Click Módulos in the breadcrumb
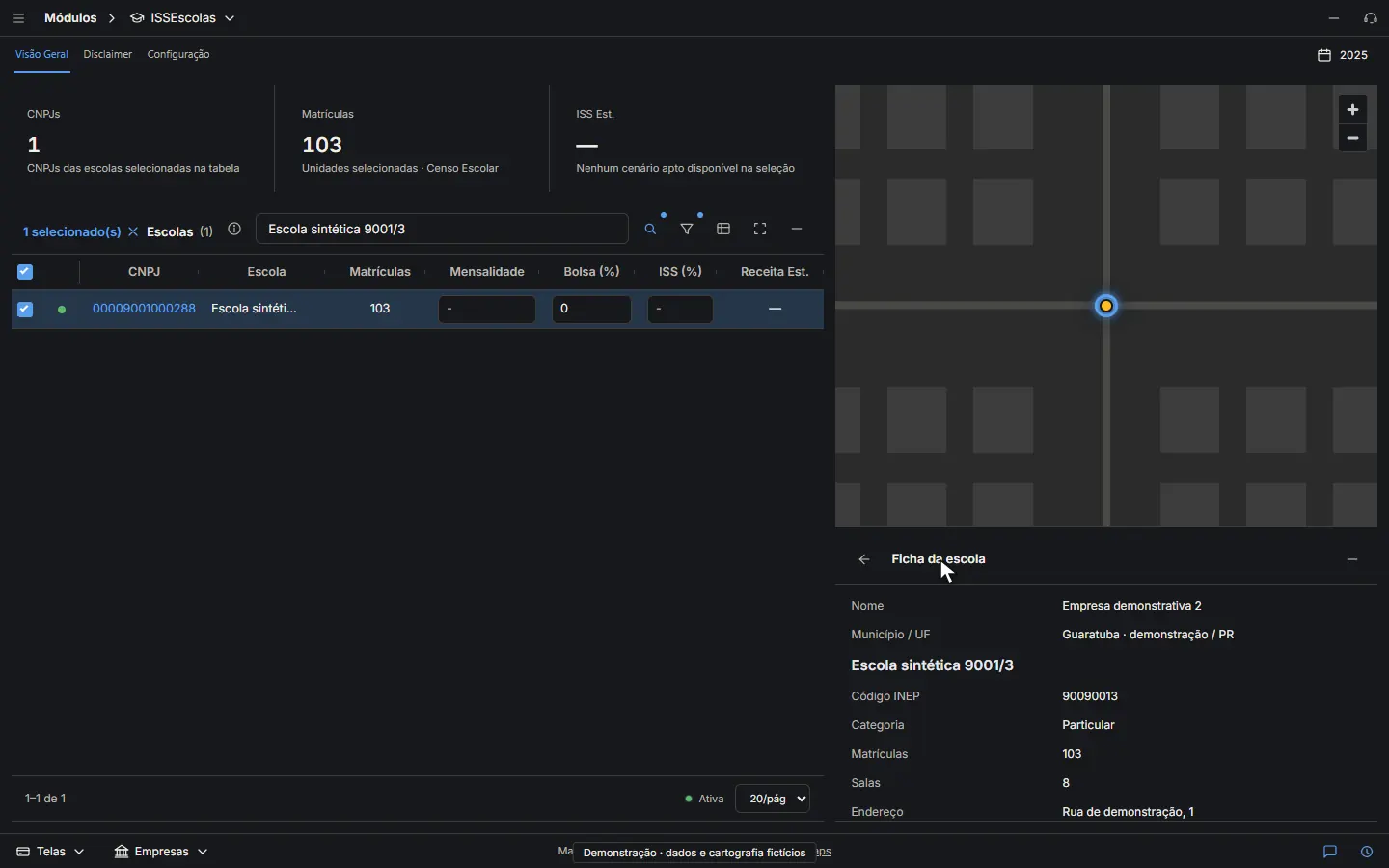This screenshot has height=868, width=1389. point(70,18)
